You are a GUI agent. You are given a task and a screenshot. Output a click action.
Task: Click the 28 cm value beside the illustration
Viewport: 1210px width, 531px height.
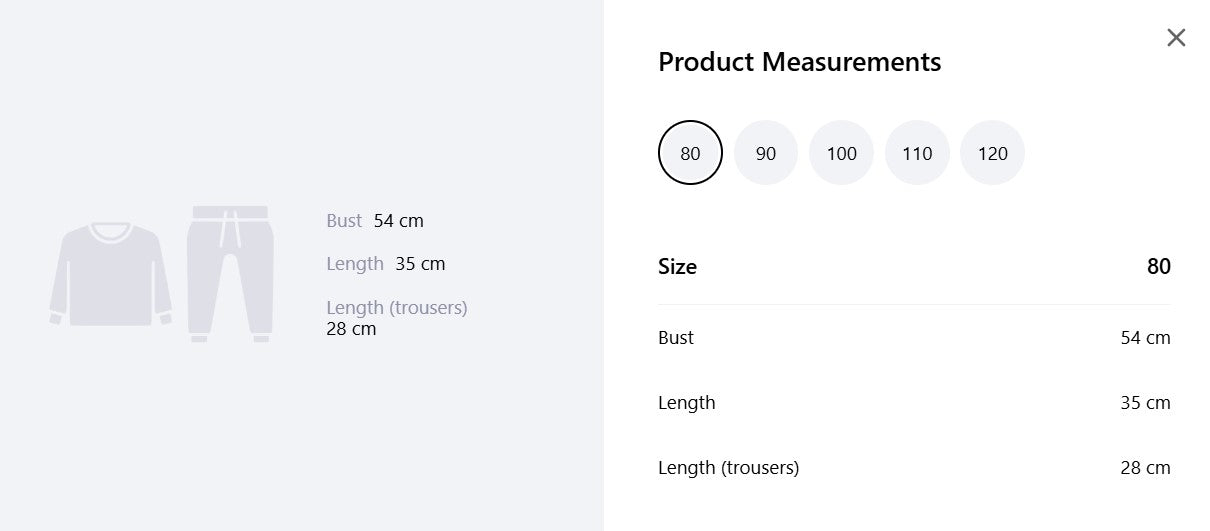tap(351, 329)
